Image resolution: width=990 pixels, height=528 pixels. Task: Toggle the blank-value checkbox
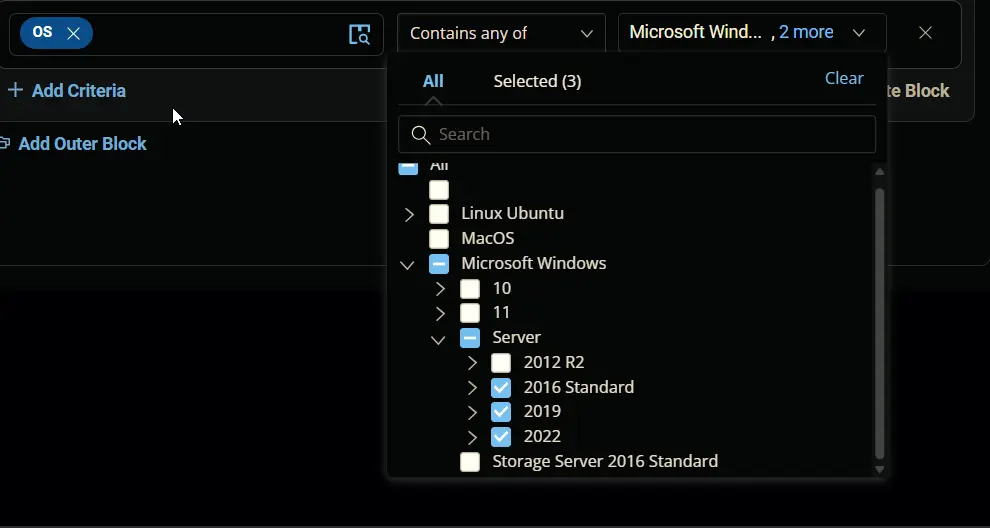(x=439, y=190)
